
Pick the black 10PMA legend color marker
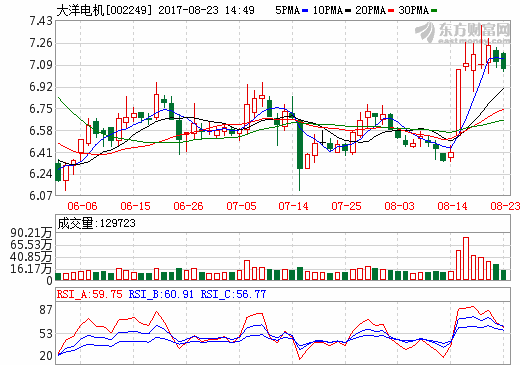pos(348,11)
